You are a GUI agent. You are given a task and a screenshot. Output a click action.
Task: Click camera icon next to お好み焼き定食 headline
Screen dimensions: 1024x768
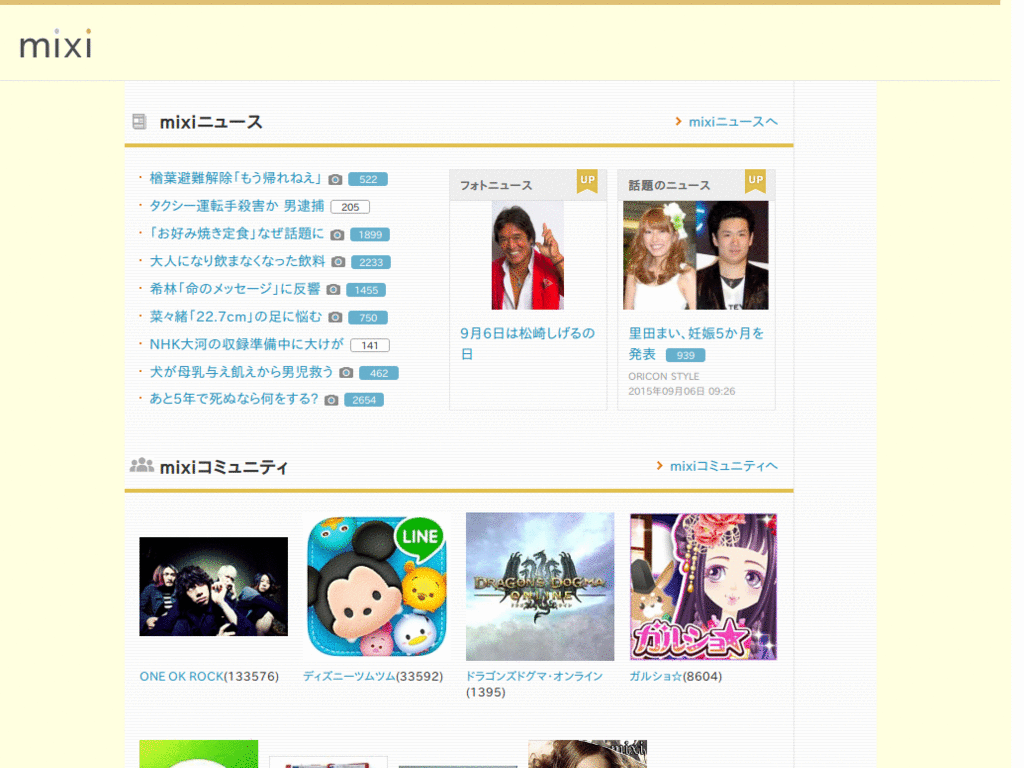pyautogui.click(x=337, y=234)
